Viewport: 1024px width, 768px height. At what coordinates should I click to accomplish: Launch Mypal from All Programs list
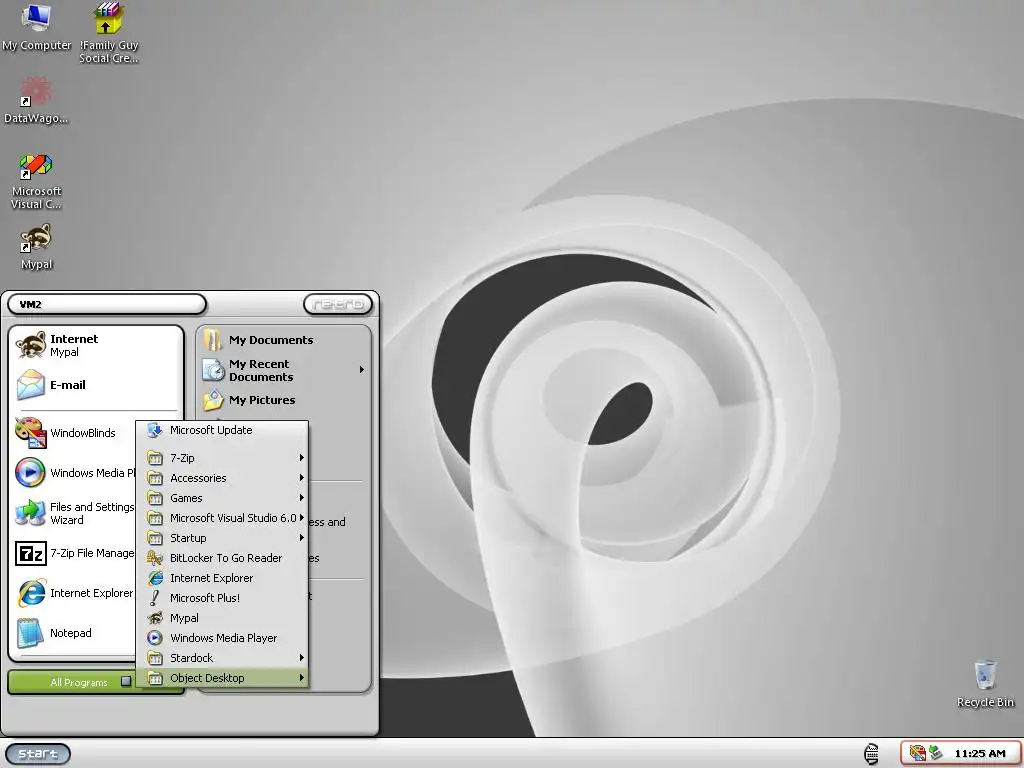222,618
